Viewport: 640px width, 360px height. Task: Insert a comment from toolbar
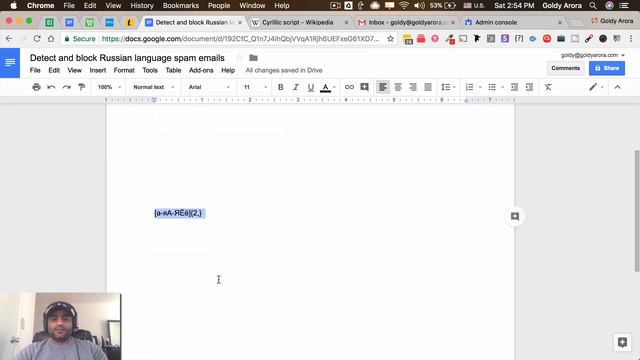(x=364, y=87)
